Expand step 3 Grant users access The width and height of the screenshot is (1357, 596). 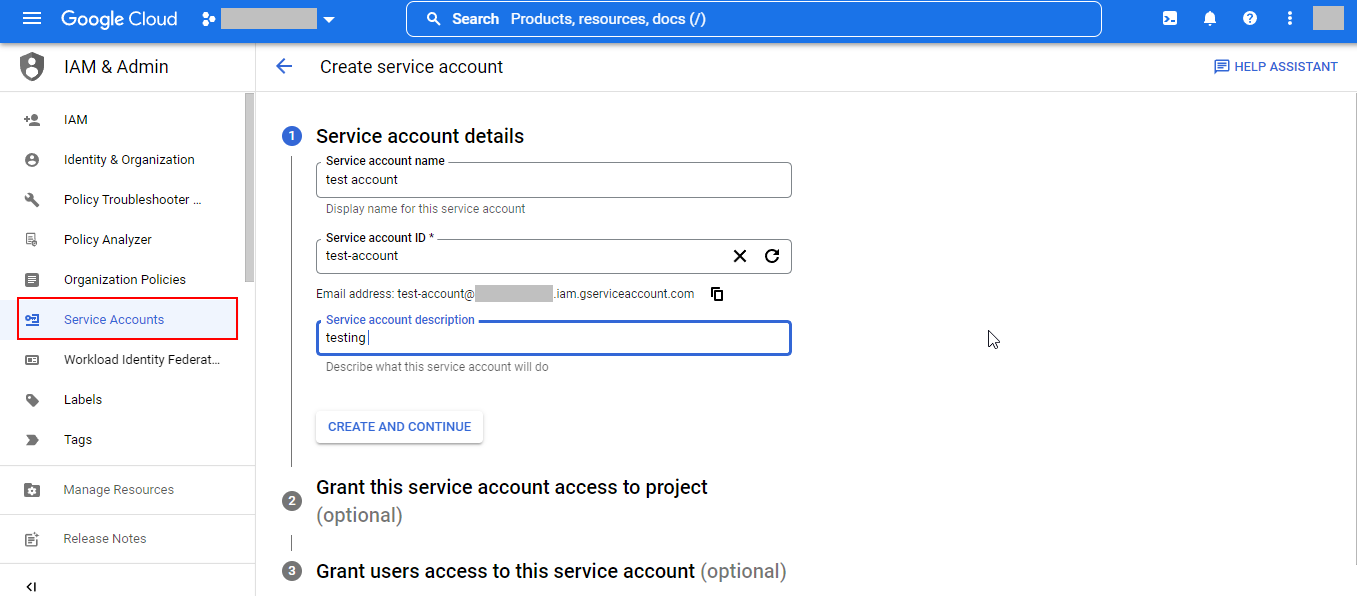[505, 572]
